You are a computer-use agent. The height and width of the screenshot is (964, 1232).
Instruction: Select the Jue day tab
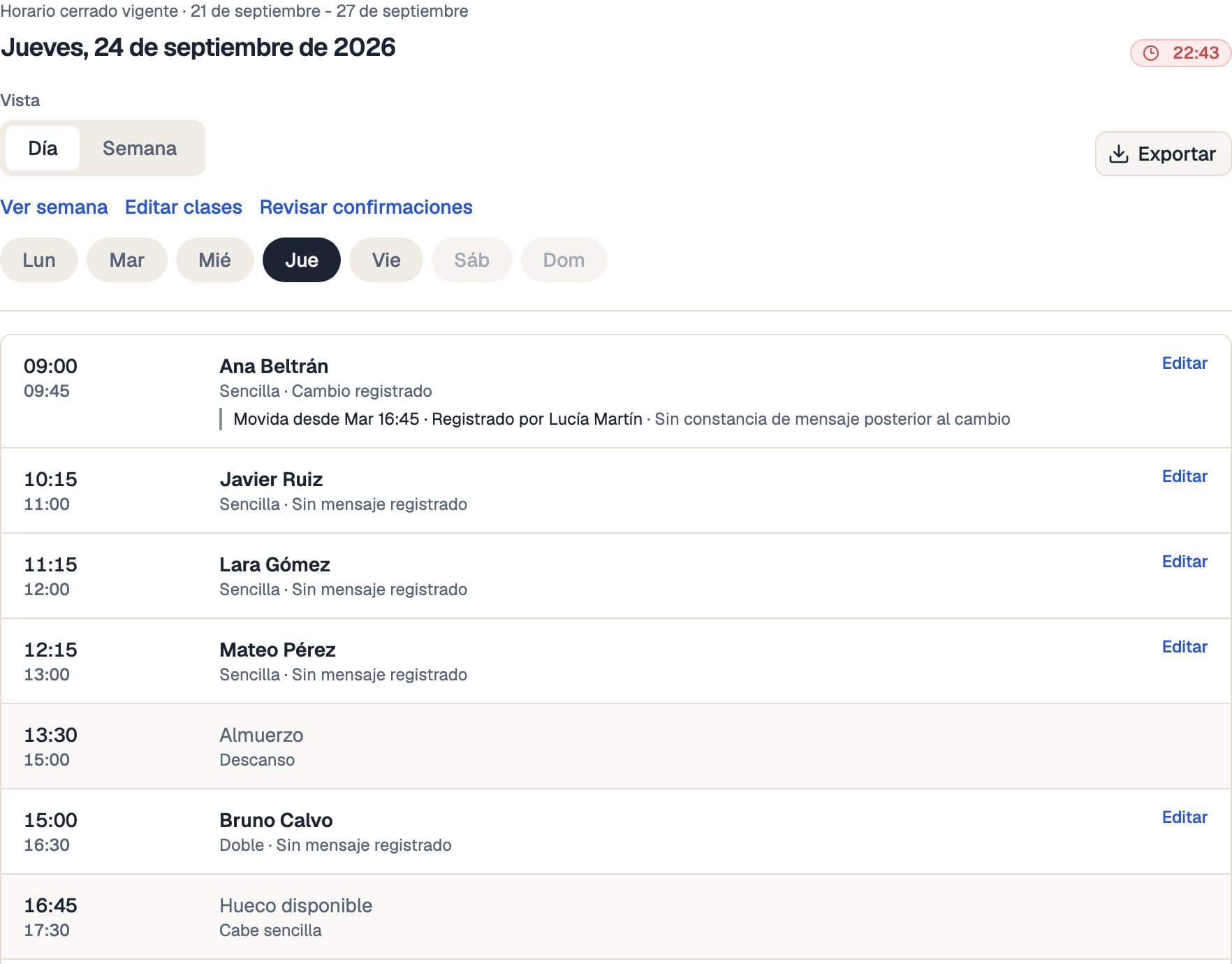[x=302, y=260]
